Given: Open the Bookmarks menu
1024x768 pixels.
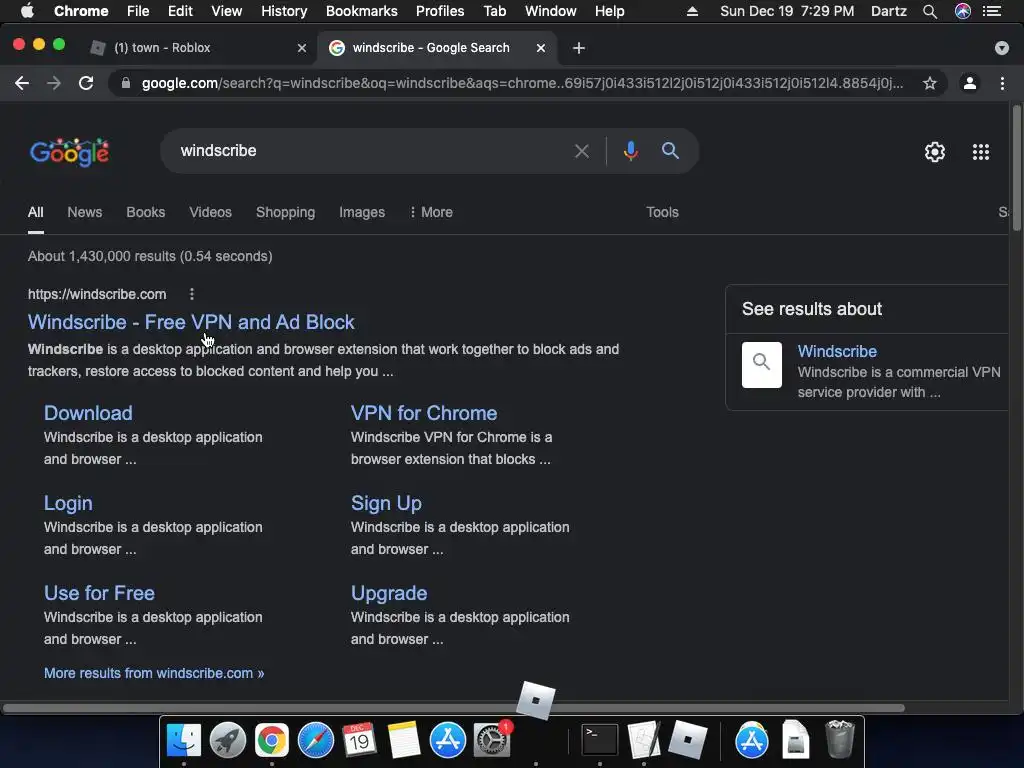Looking at the screenshot, I should click(x=361, y=11).
